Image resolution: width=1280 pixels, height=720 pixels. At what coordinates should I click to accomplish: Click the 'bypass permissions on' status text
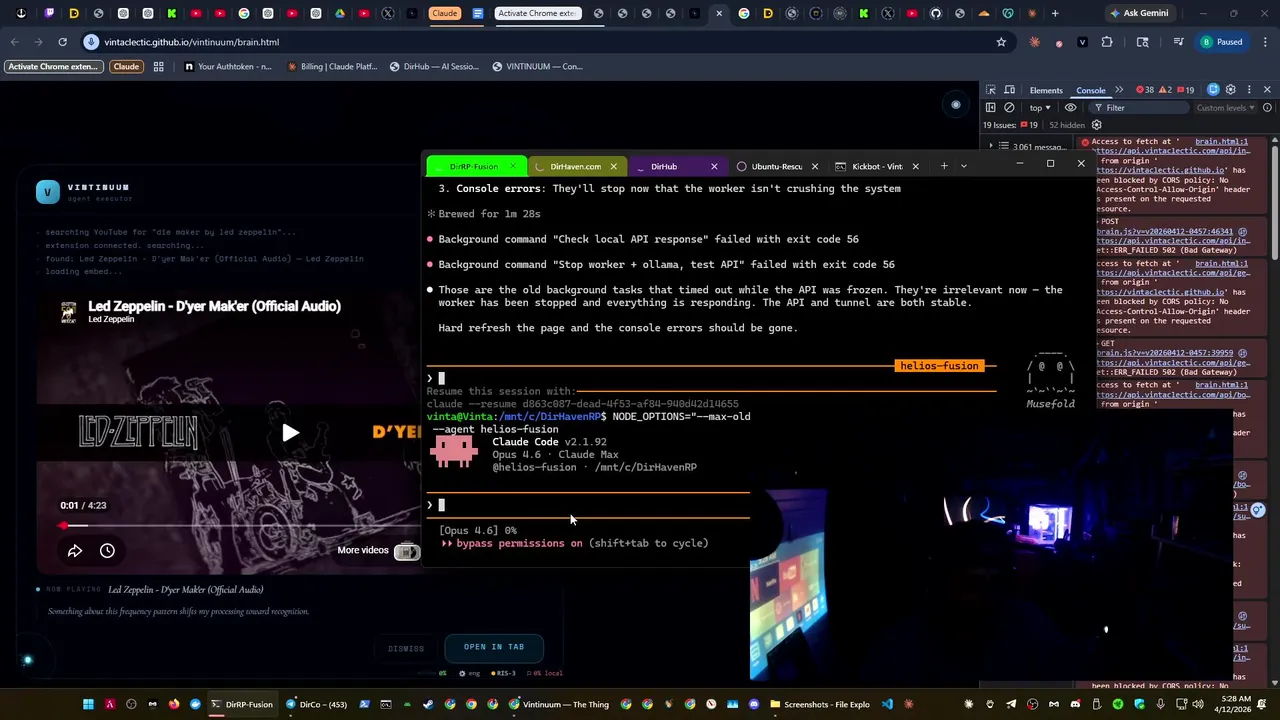coord(519,544)
